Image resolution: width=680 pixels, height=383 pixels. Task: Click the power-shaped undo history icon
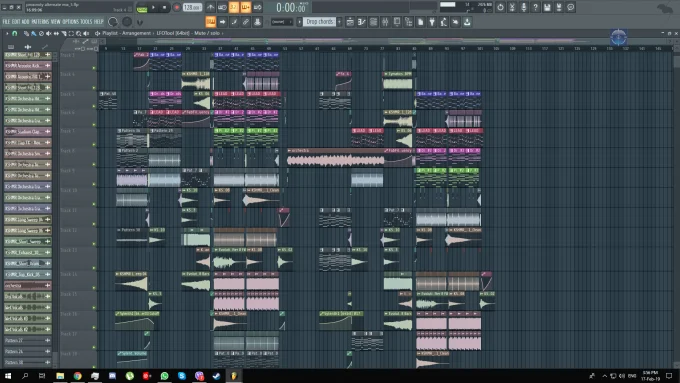(500, 7)
